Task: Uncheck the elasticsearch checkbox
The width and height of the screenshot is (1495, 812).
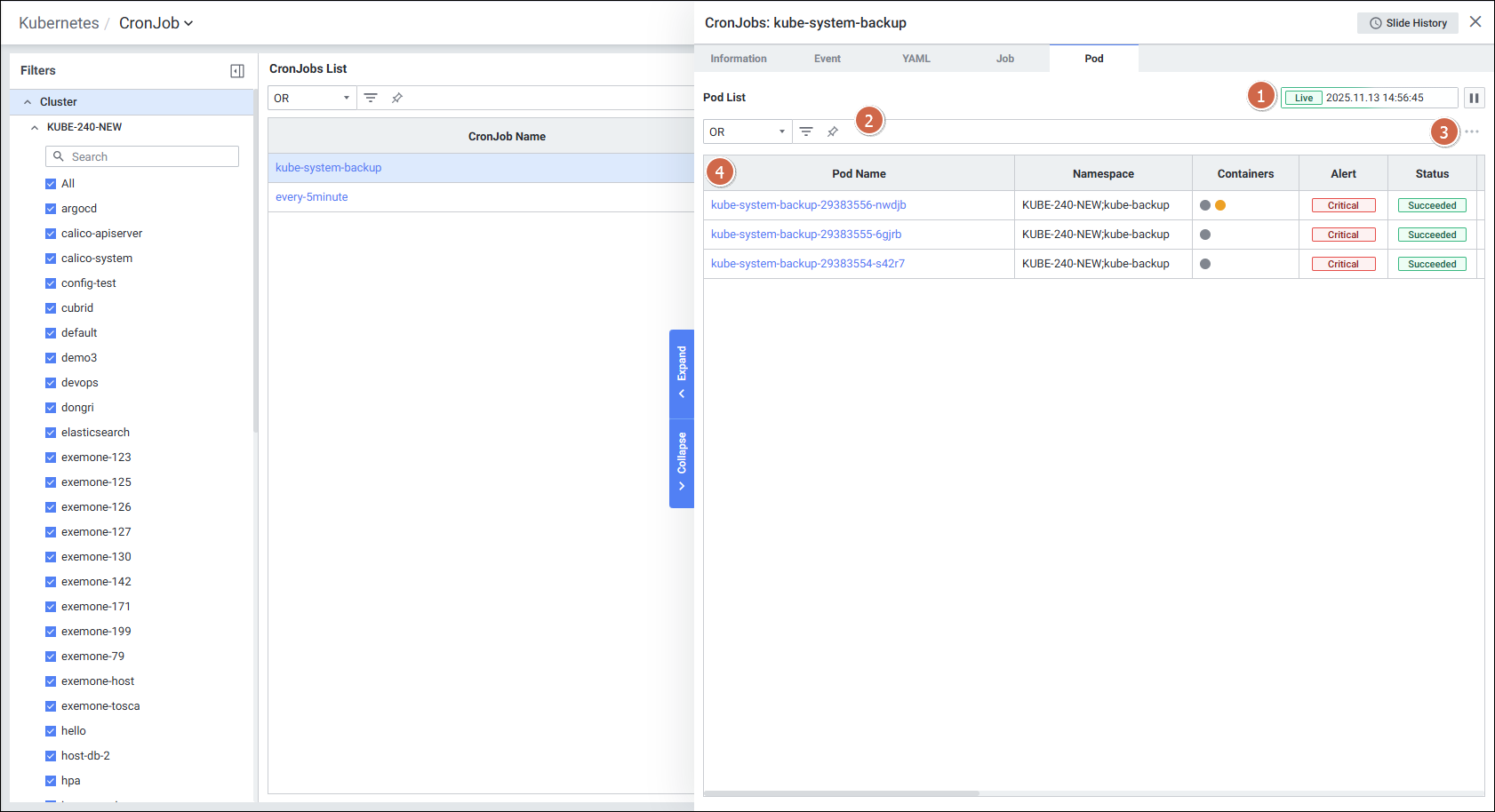Action: (x=51, y=433)
